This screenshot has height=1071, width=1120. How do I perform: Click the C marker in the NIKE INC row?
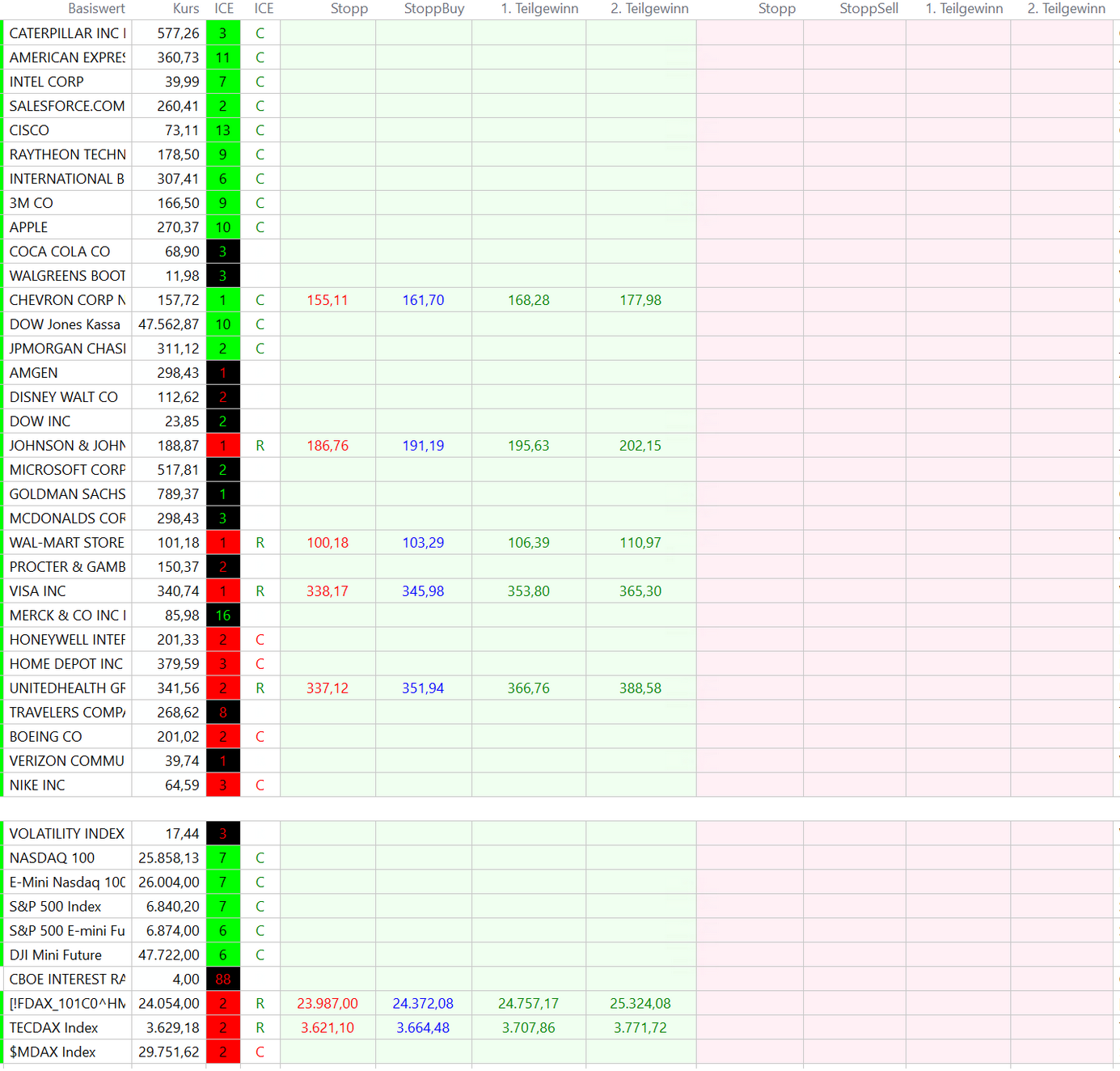pos(260,785)
